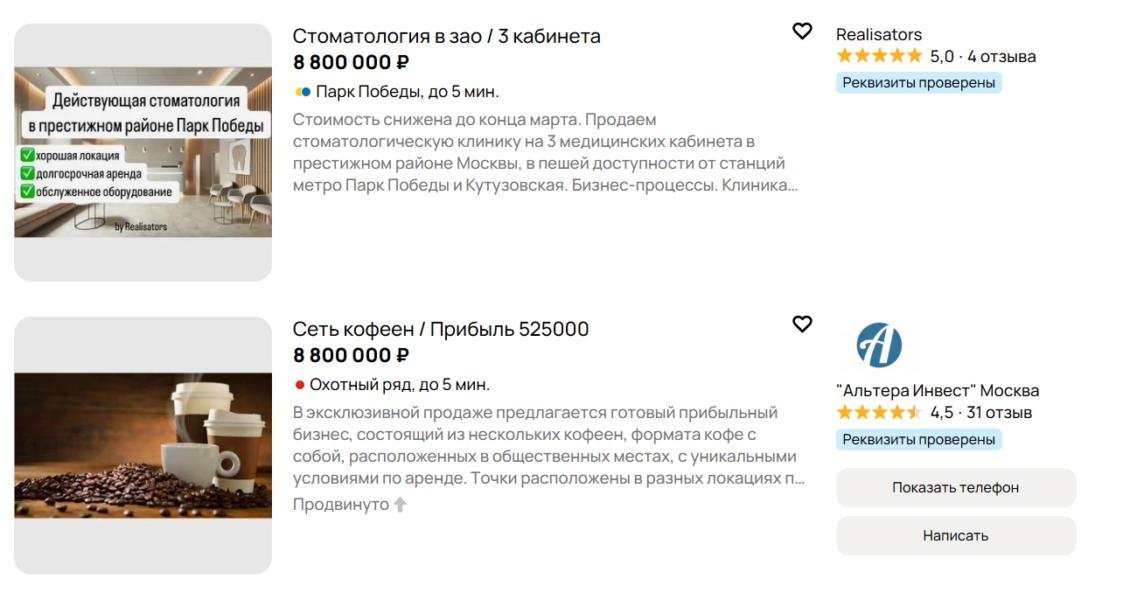Click the Продвинуто promotion arrow icon

tap(400, 505)
